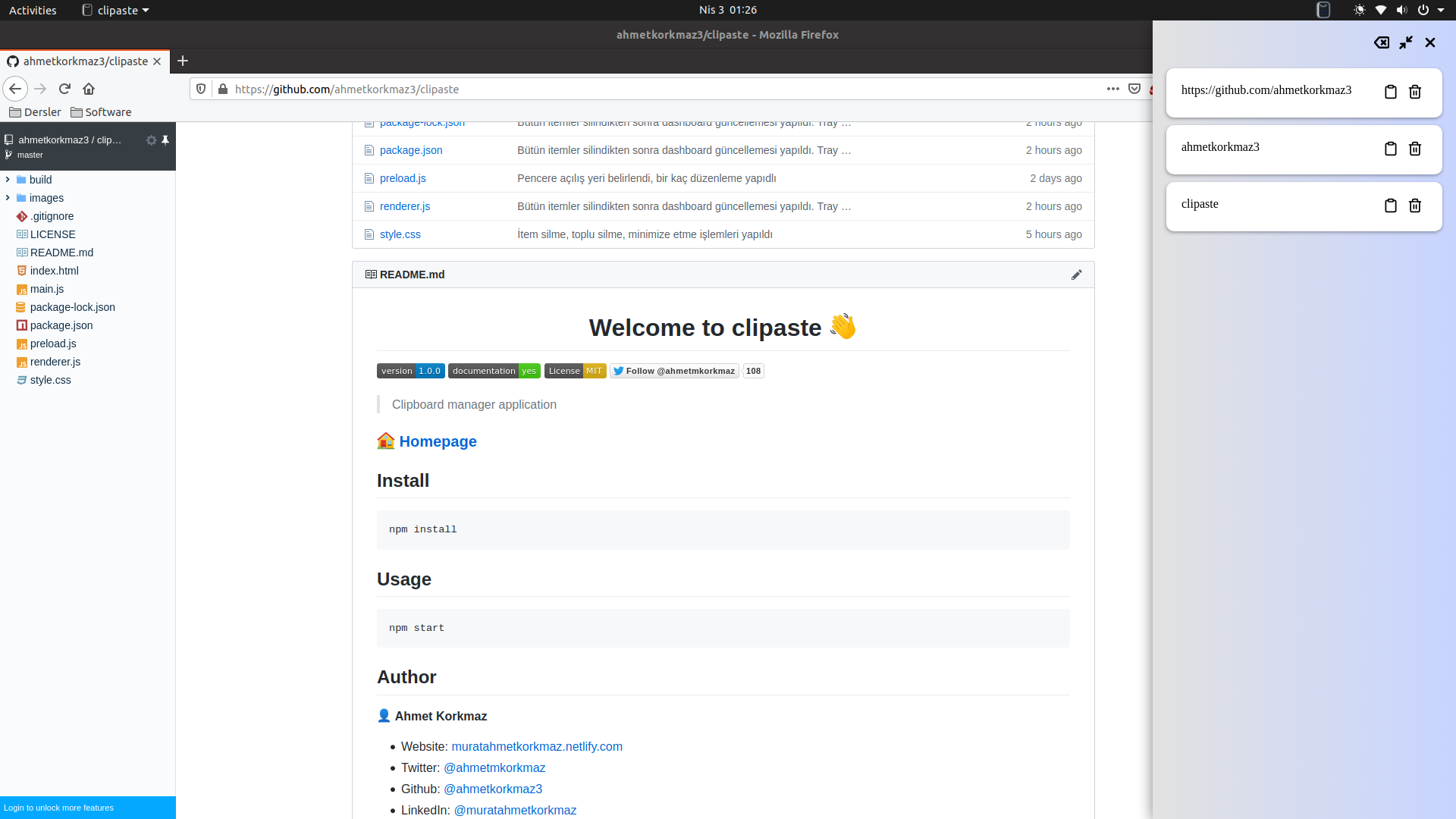Go forward in Firefox
This screenshot has height=819, width=1456.
[x=40, y=89]
